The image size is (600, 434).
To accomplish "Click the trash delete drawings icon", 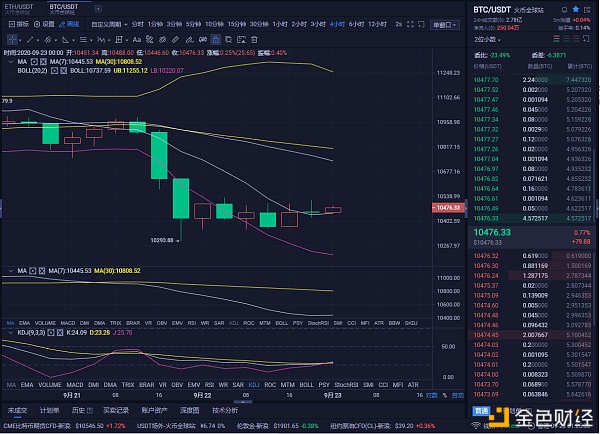I will [254, 39].
